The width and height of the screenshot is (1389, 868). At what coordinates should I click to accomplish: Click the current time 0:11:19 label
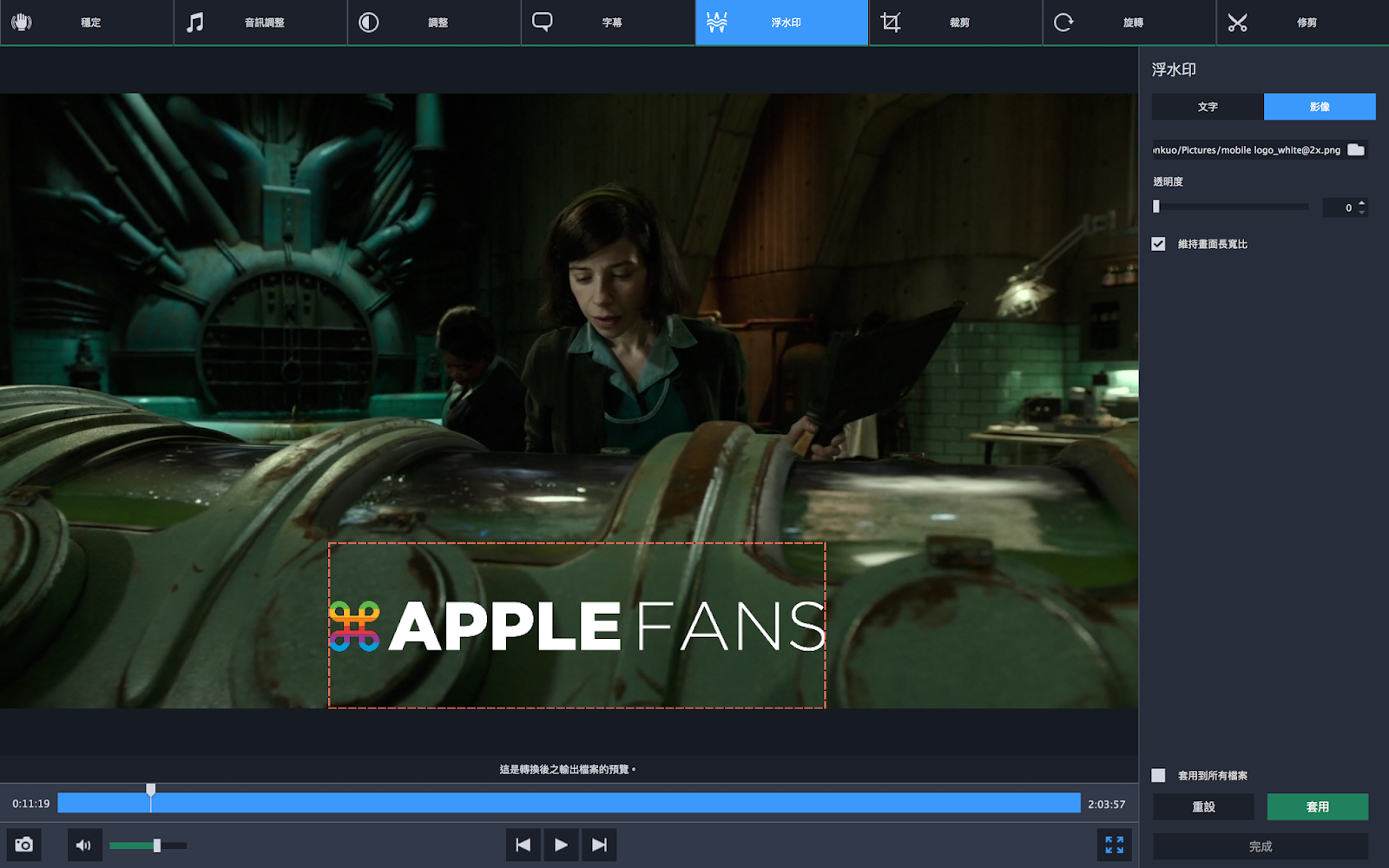point(31,804)
